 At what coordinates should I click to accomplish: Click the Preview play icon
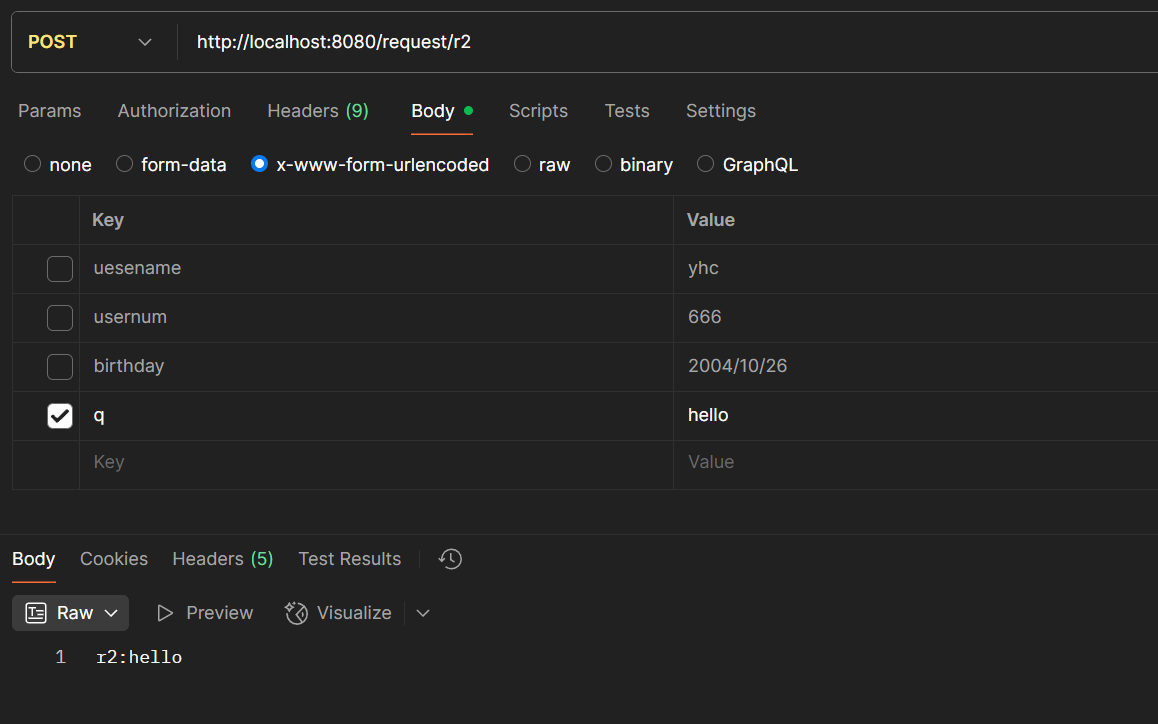click(165, 613)
